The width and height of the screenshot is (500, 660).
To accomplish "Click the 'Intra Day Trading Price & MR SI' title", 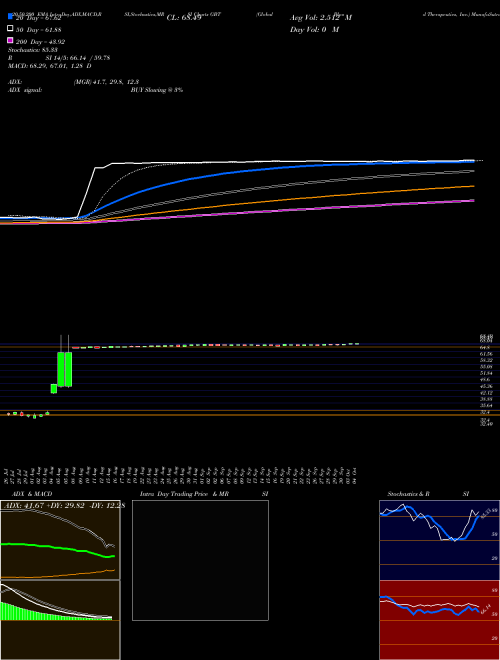I will click(204, 494).
